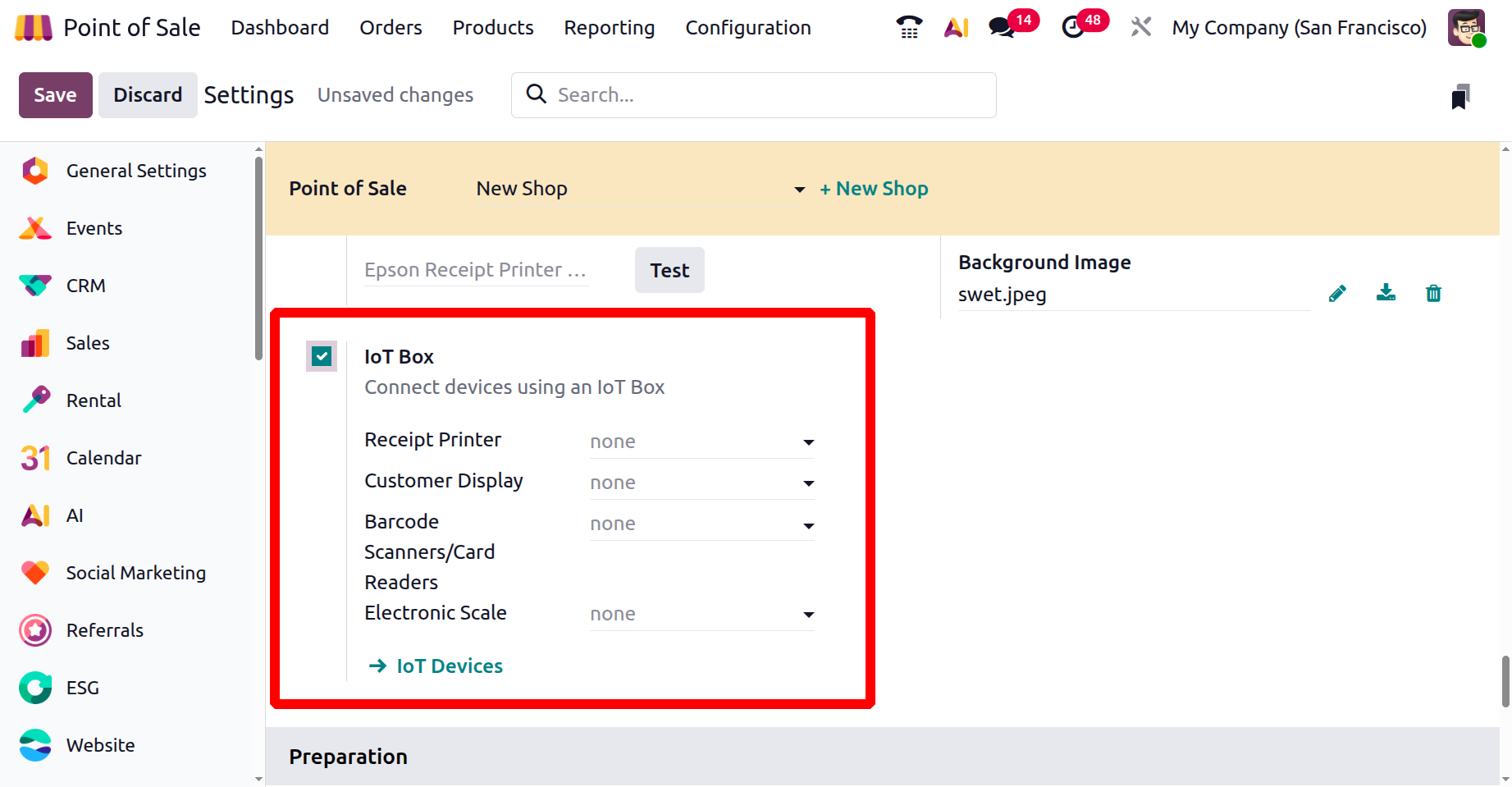Open the Configuration menu
The width and height of the screenshot is (1512, 787).
[748, 28]
